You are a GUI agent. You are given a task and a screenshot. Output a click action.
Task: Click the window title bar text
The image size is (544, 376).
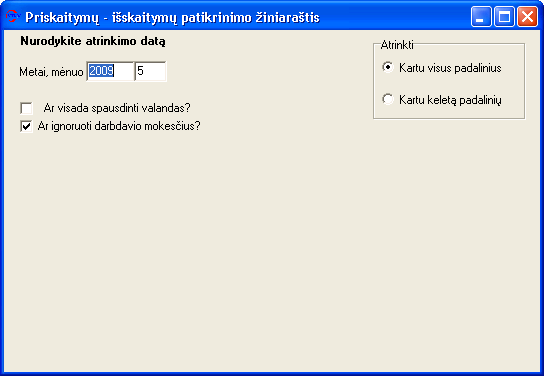[172, 17]
